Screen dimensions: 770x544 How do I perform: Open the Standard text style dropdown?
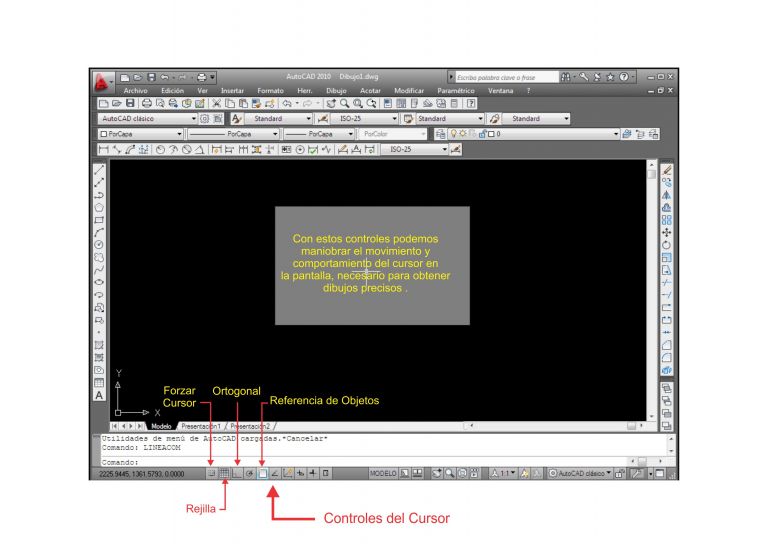pos(278,119)
